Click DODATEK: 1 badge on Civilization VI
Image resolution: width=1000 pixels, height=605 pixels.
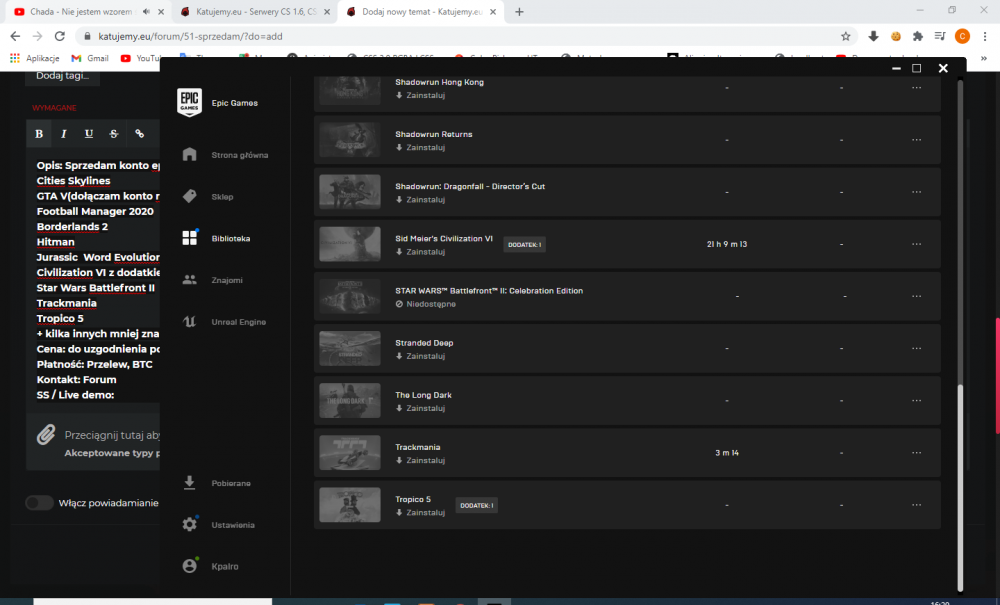tap(524, 245)
